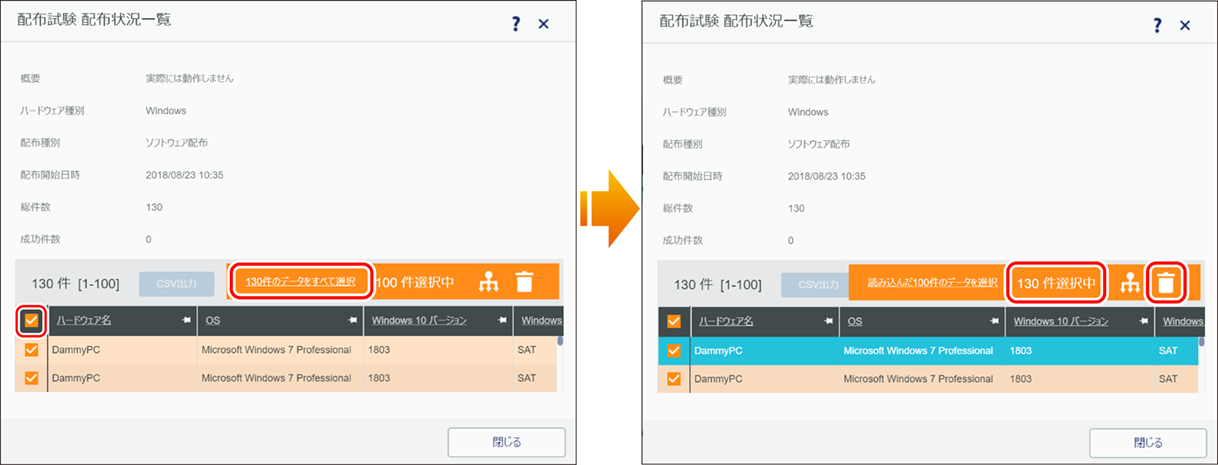1218x465 pixels.
Task: Sort by ハードウェア名 in 130 件選択中 dialog
Action: point(725,321)
